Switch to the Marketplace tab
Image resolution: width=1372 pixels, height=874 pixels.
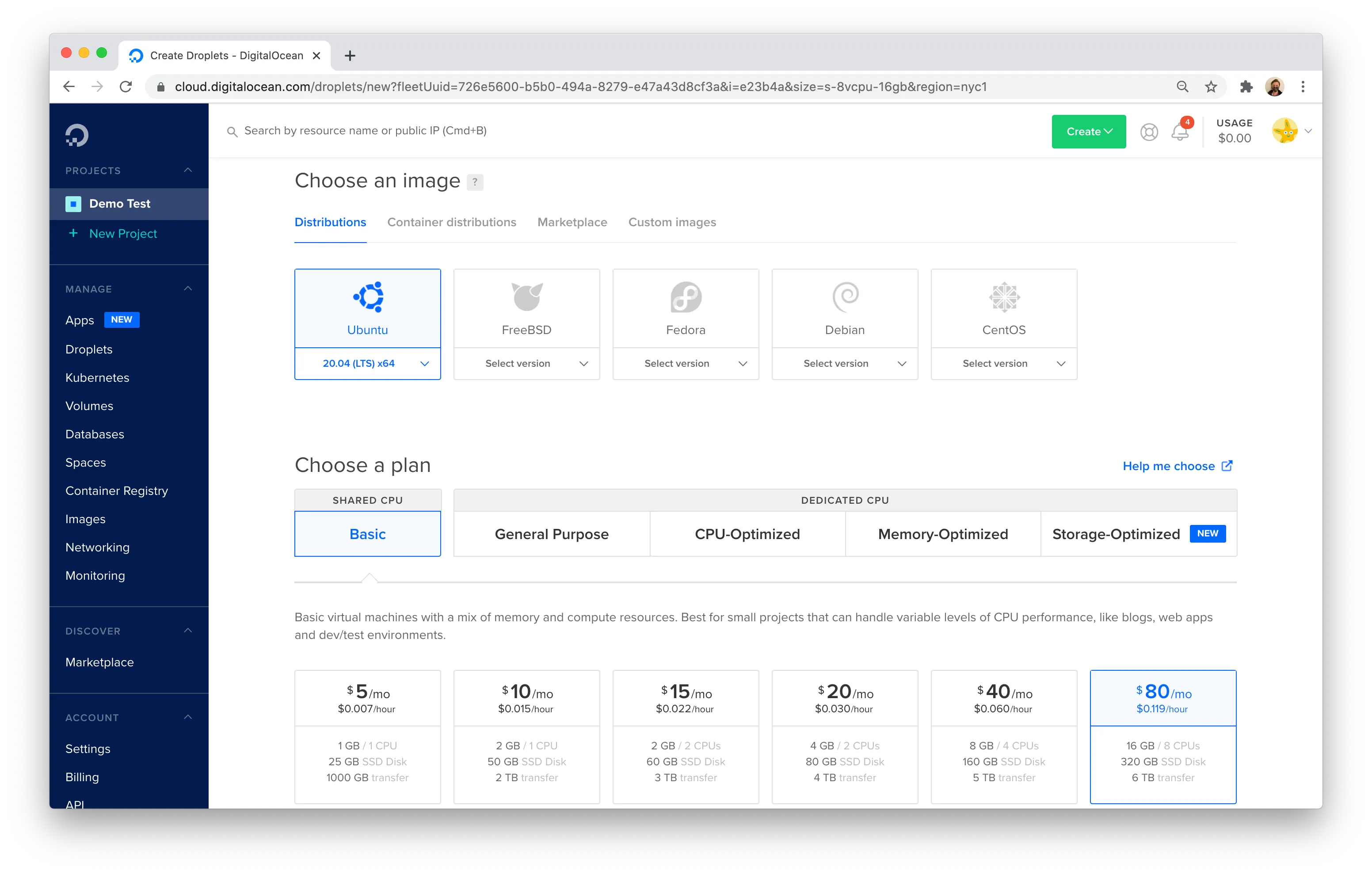572,222
